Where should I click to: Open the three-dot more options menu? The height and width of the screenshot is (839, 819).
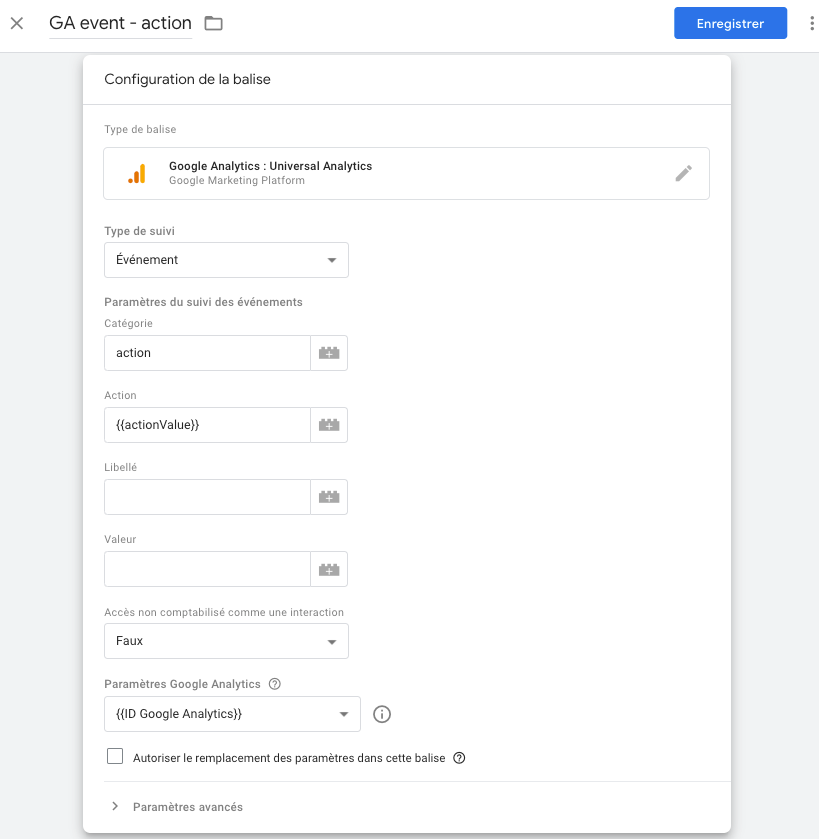click(x=811, y=23)
